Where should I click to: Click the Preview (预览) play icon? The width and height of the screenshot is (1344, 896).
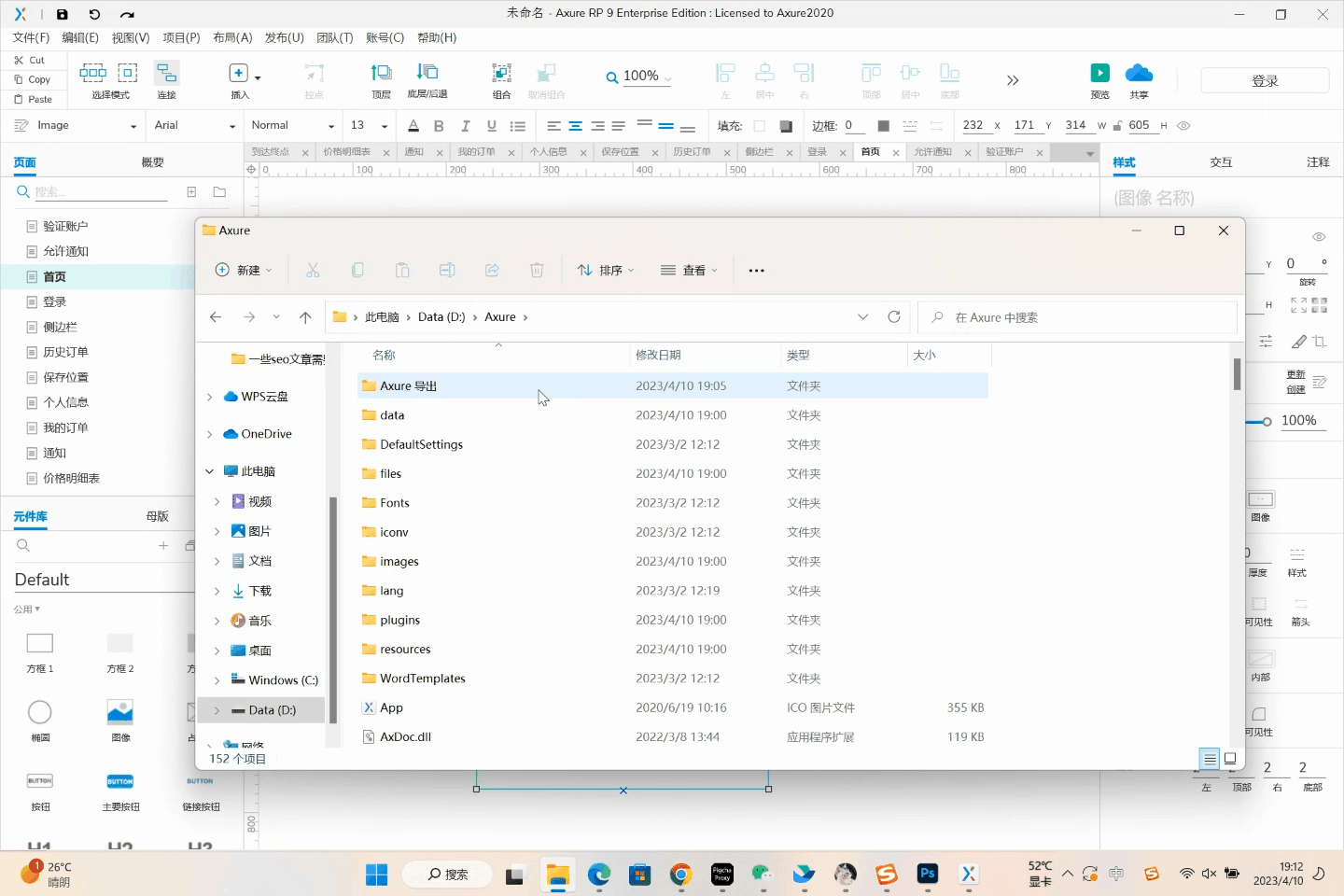[1100, 74]
